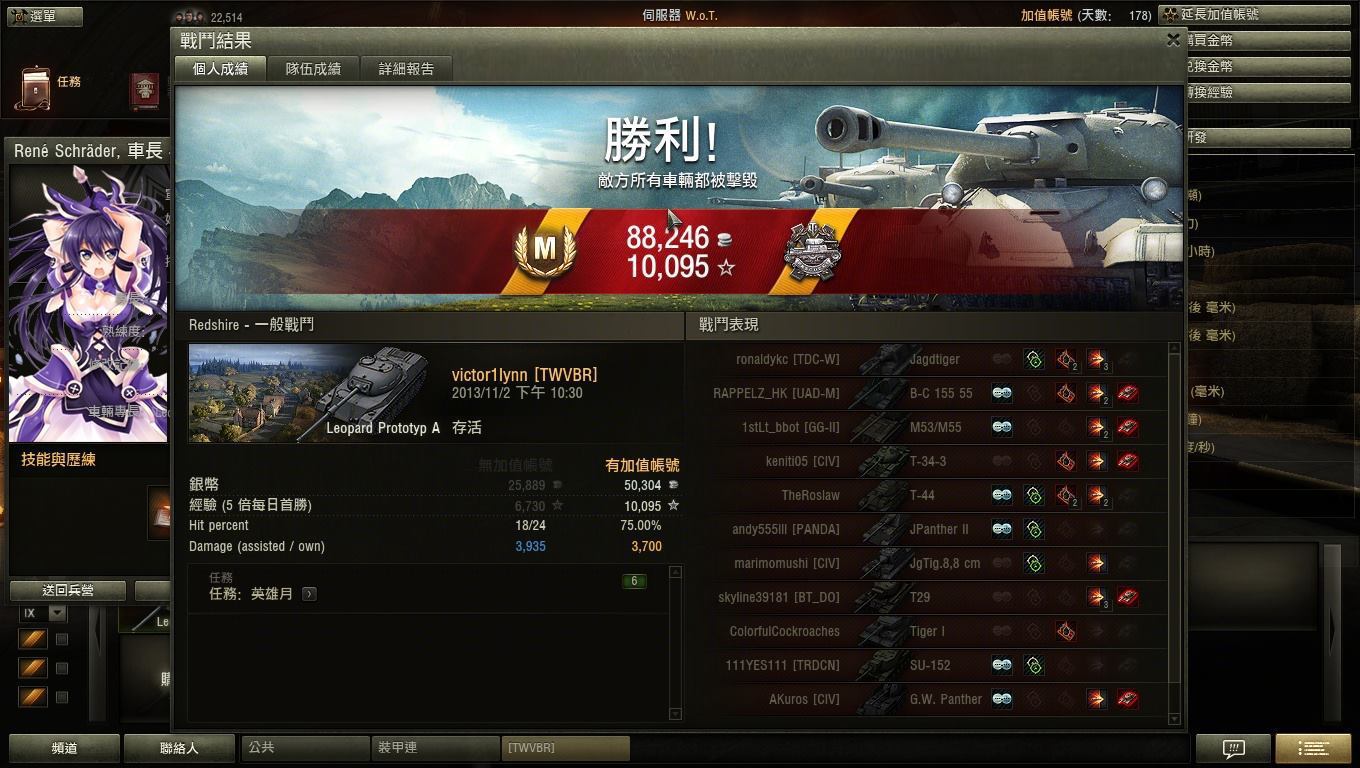Open the chat notification icon at bottom right
The width and height of the screenshot is (1360, 768).
point(1233,748)
